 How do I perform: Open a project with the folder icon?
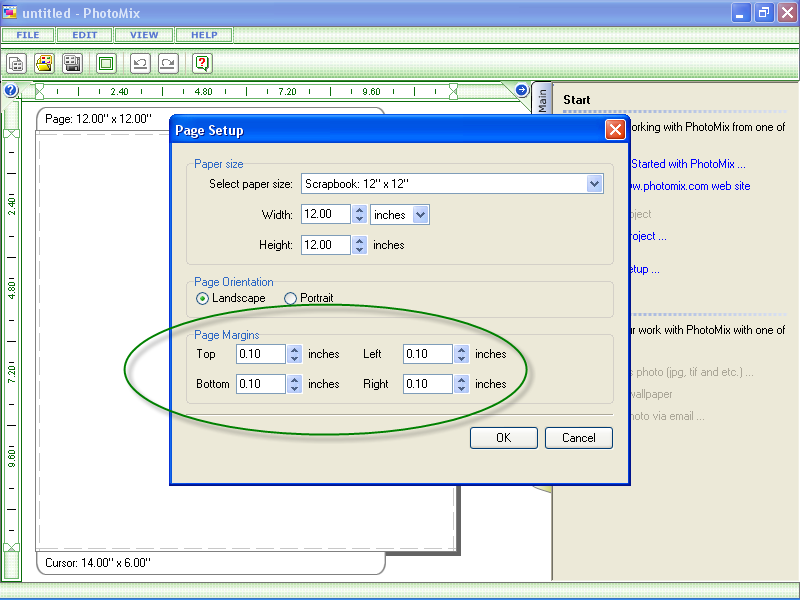coord(44,64)
